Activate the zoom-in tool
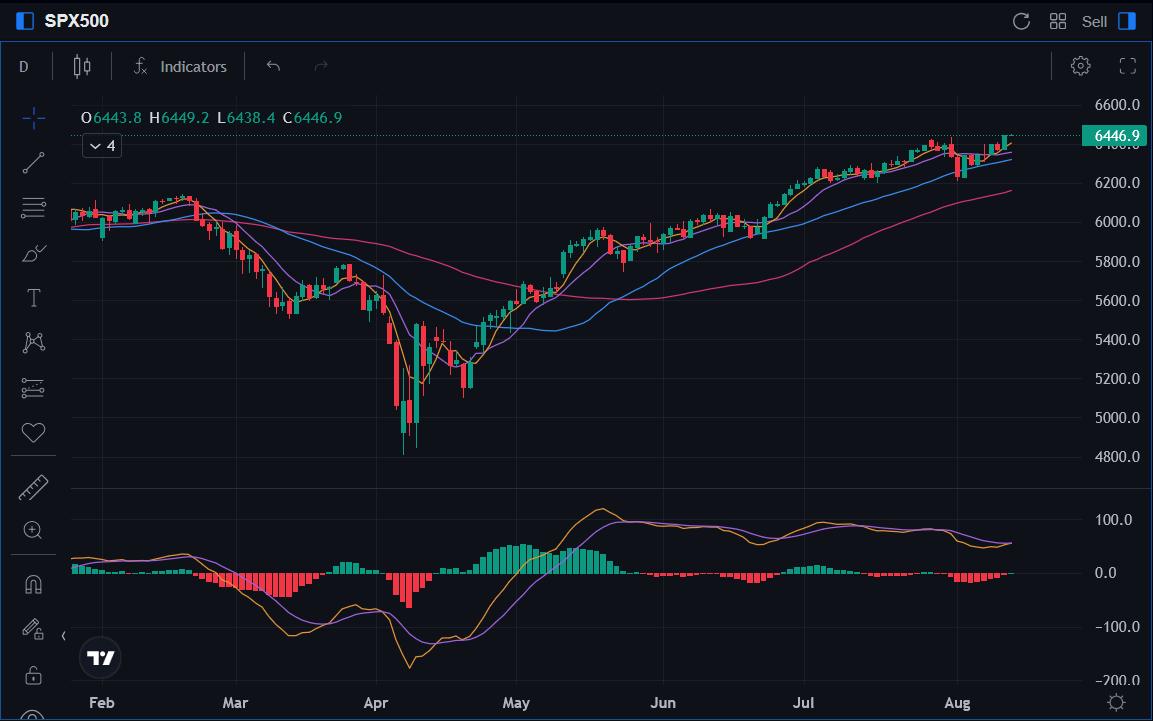Viewport: 1153px width, 721px height. pyautogui.click(x=33, y=531)
